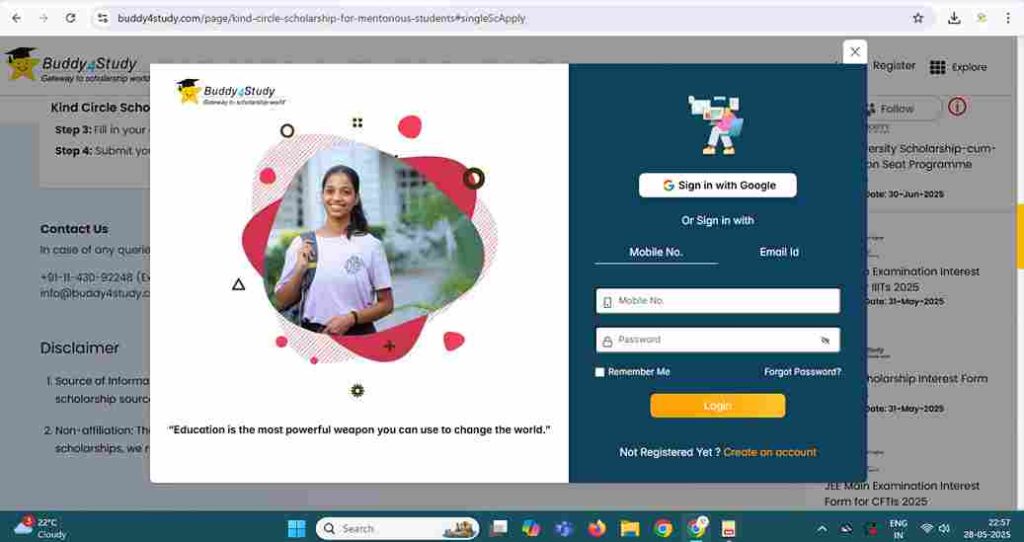Click the red info circle icon

coord(957,107)
